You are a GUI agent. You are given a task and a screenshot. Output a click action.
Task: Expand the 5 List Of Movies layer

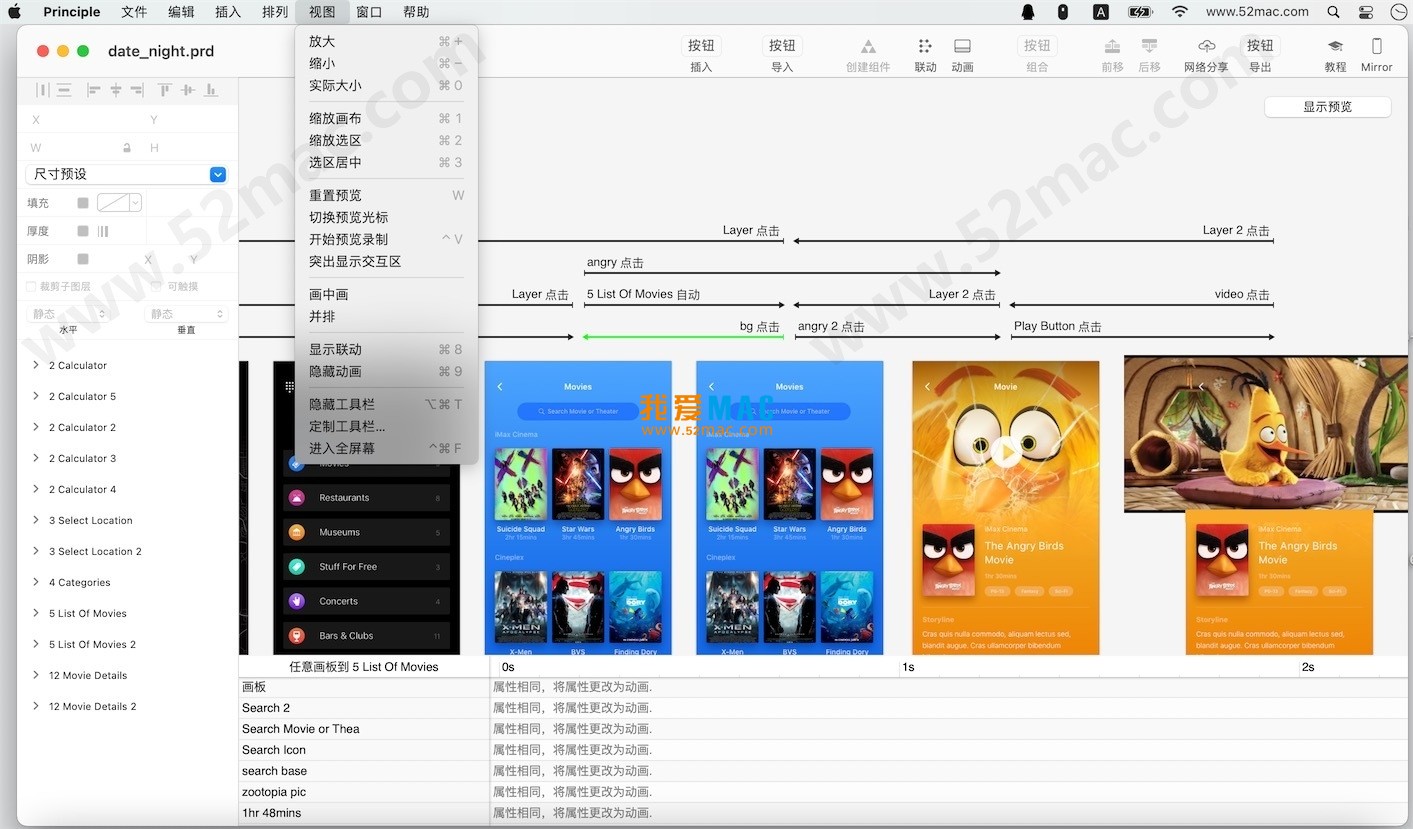point(36,613)
